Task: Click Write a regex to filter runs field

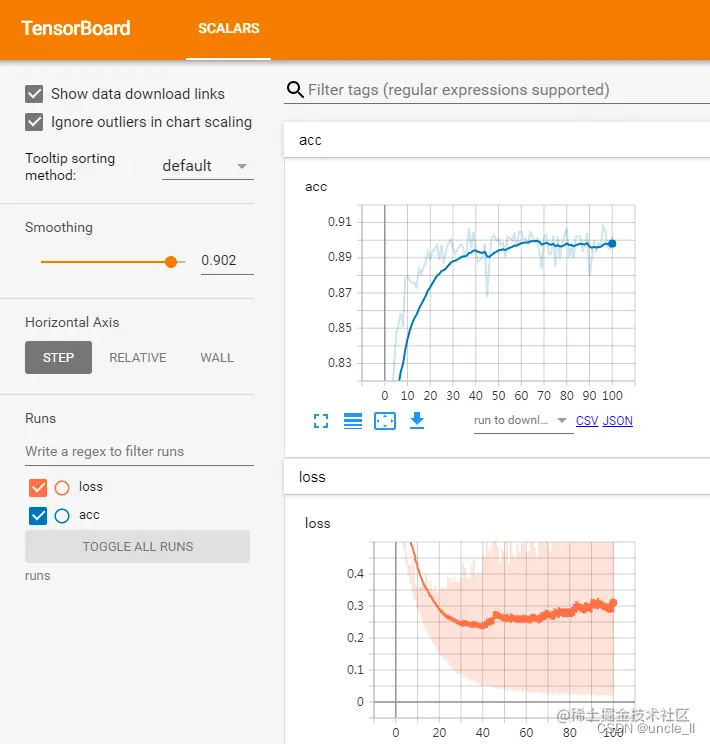Action: point(139,451)
